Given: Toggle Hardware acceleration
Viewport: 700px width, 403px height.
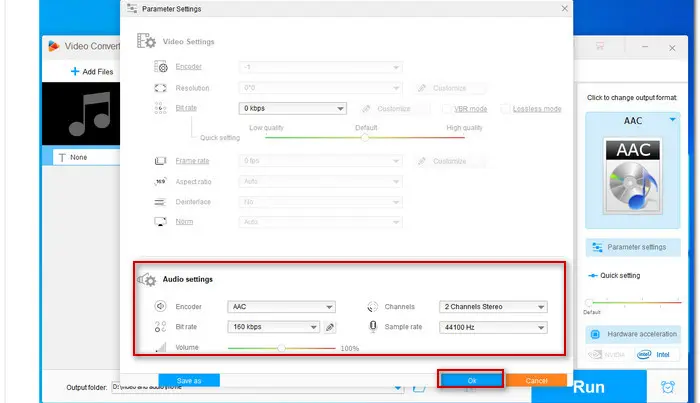Looking at the screenshot, I should click(633, 334).
